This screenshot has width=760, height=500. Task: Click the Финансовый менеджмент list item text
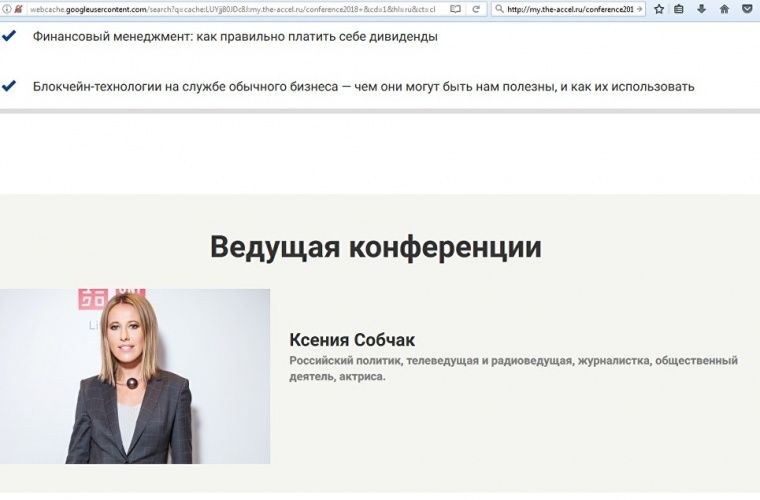(235, 37)
